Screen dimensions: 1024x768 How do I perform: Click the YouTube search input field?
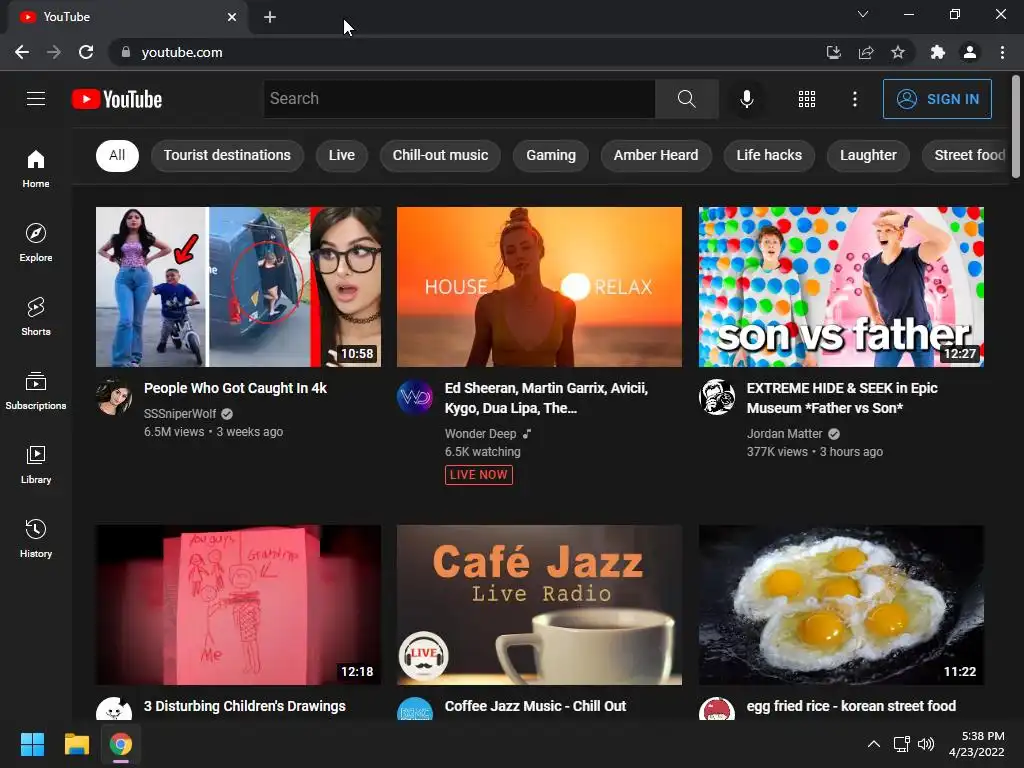click(x=459, y=99)
